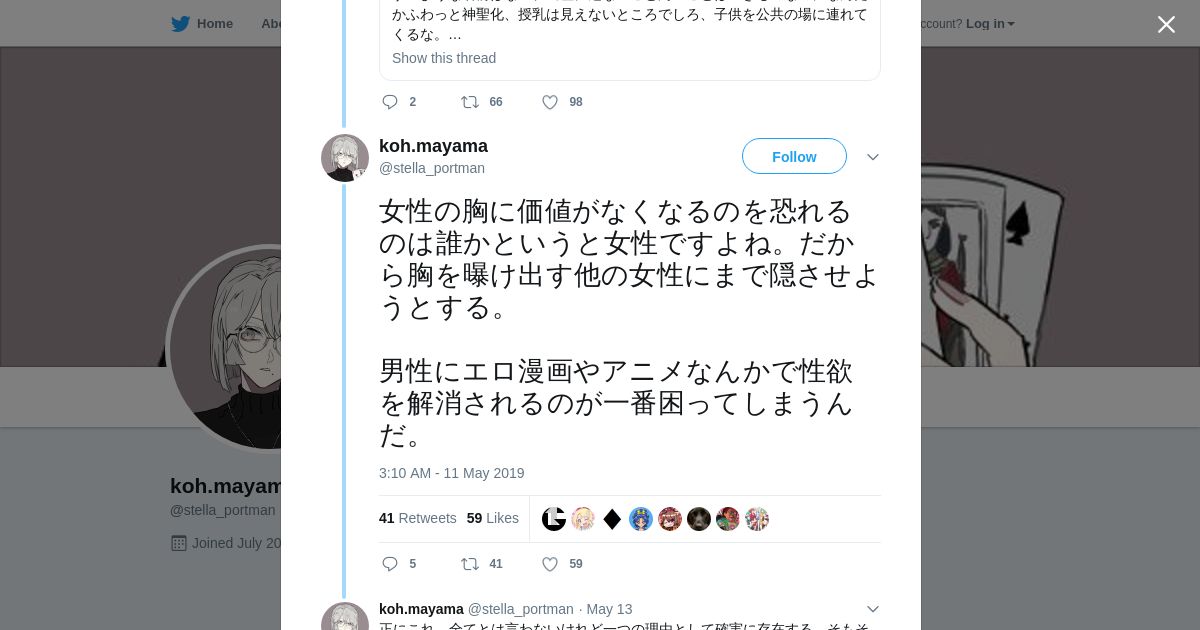
Task: Open the main tweet's options chevron
Action: [x=873, y=157]
